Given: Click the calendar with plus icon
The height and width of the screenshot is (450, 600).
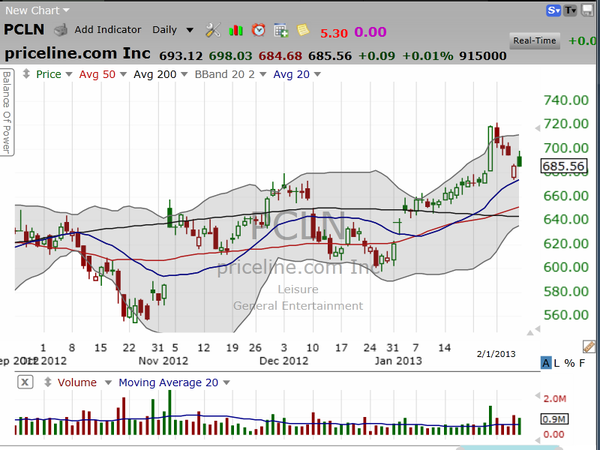Looking at the screenshot, I should (281, 30).
